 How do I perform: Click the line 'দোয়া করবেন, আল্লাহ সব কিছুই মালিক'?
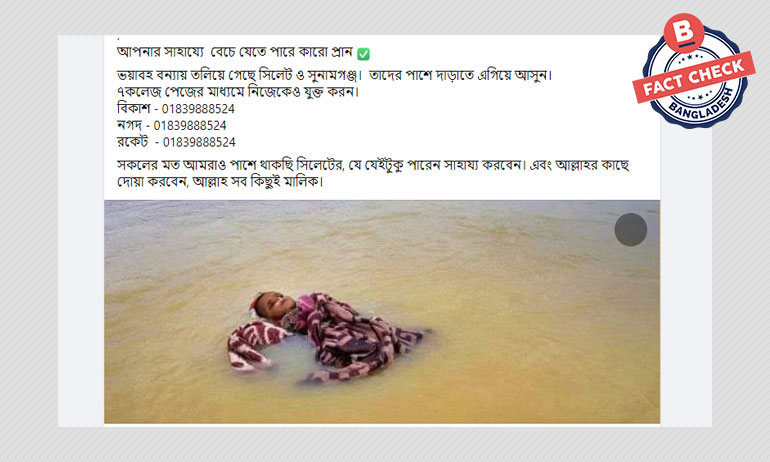click(220, 182)
